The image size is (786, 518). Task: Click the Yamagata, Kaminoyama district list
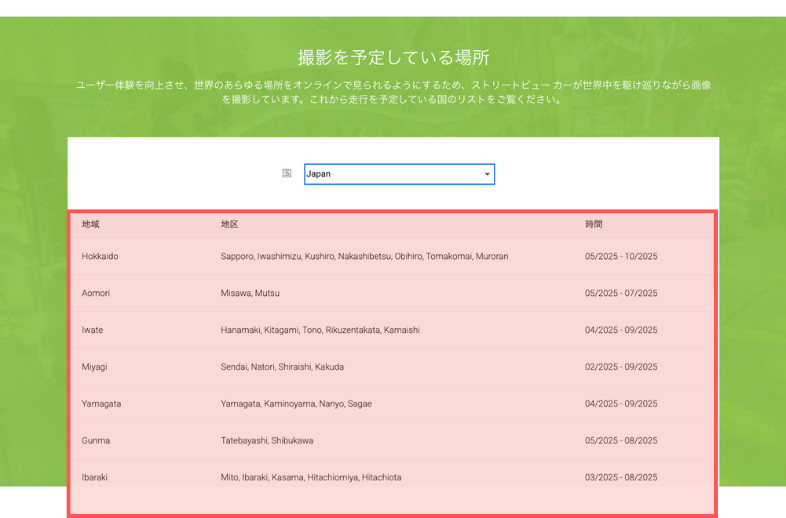point(298,404)
